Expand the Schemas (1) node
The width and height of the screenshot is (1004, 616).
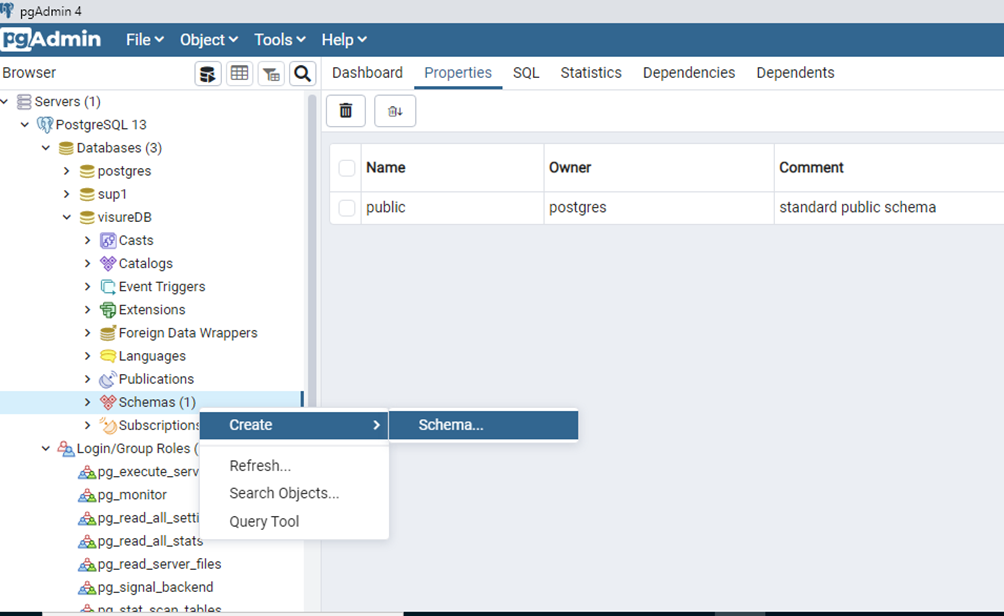pyautogui.click(x=88, y=402)
